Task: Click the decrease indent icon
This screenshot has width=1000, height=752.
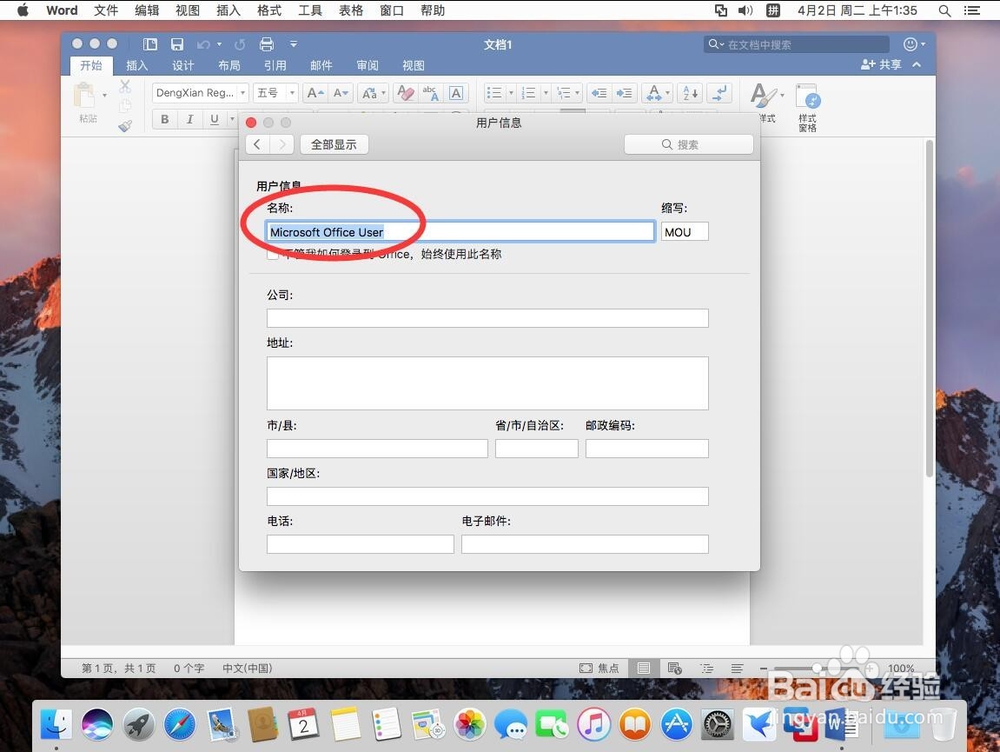Action: click(x=598, y=93)
